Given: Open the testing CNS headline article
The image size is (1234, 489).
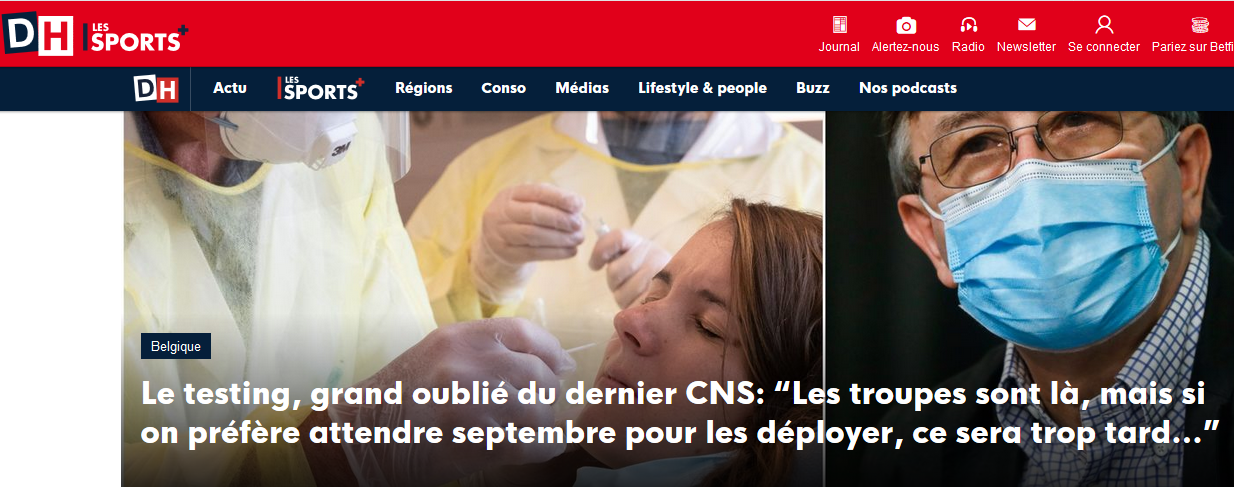Looking at the screenshot, I should [681, 413].
